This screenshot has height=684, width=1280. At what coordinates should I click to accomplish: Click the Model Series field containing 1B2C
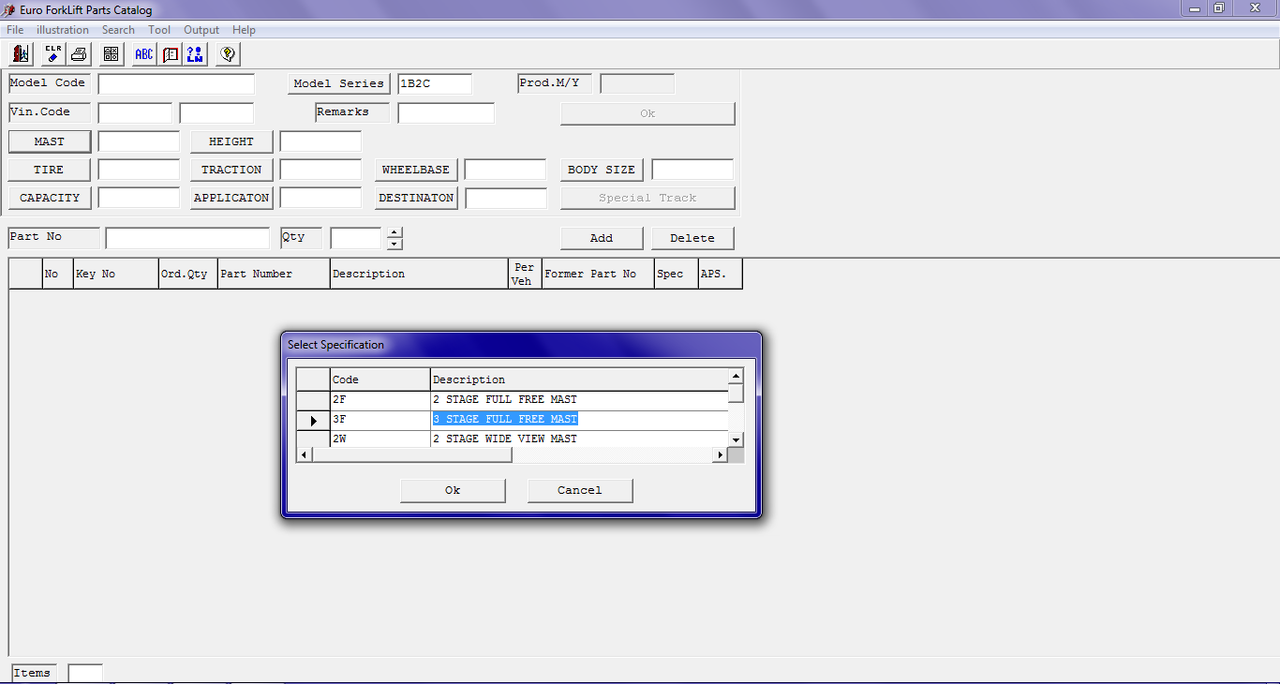click(x=434, y=84)
